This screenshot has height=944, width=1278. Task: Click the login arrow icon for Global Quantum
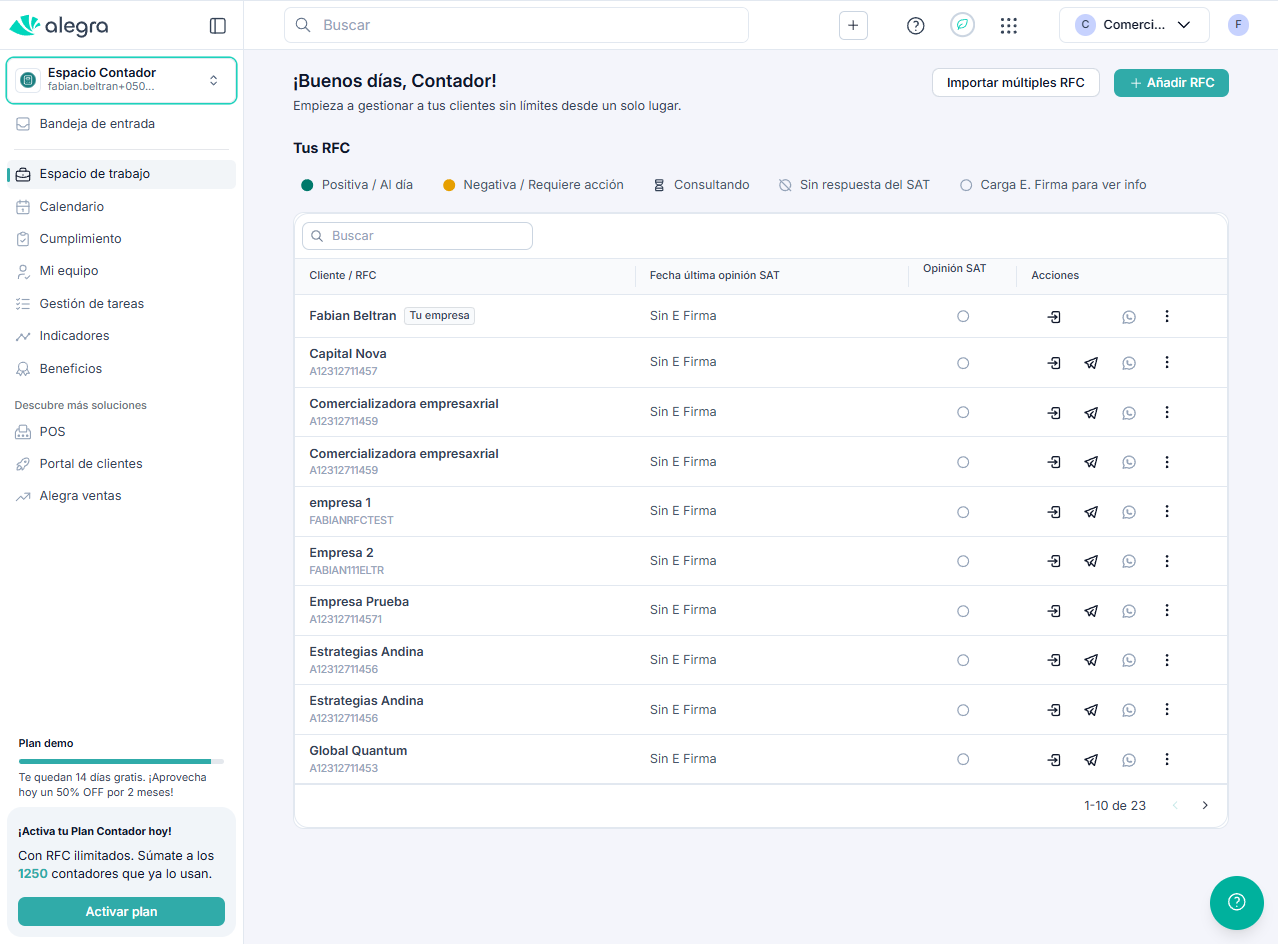tap(1054, 760)
